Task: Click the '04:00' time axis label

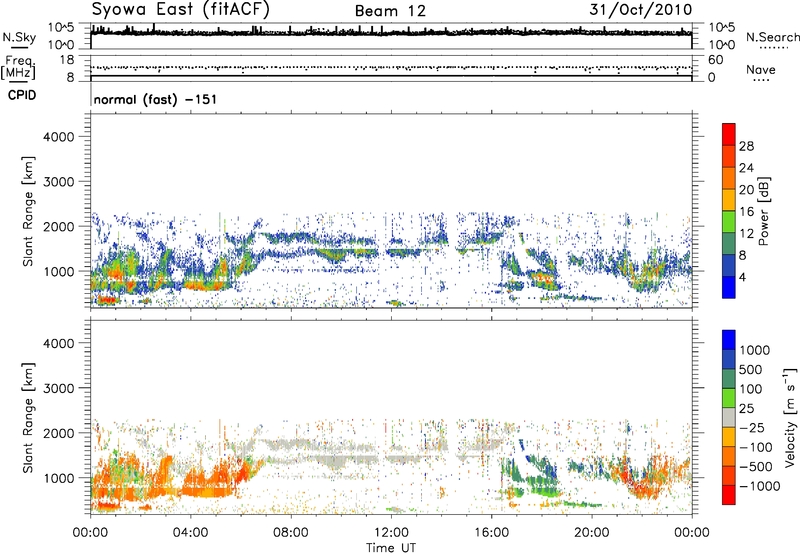Action: (x=190, y=533)
